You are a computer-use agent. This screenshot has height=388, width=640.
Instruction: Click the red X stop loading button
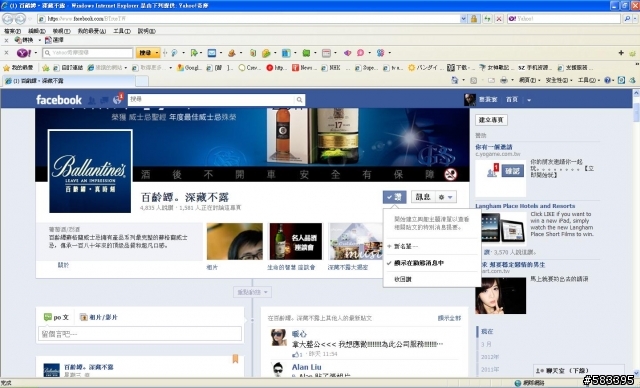pos(498,19)
